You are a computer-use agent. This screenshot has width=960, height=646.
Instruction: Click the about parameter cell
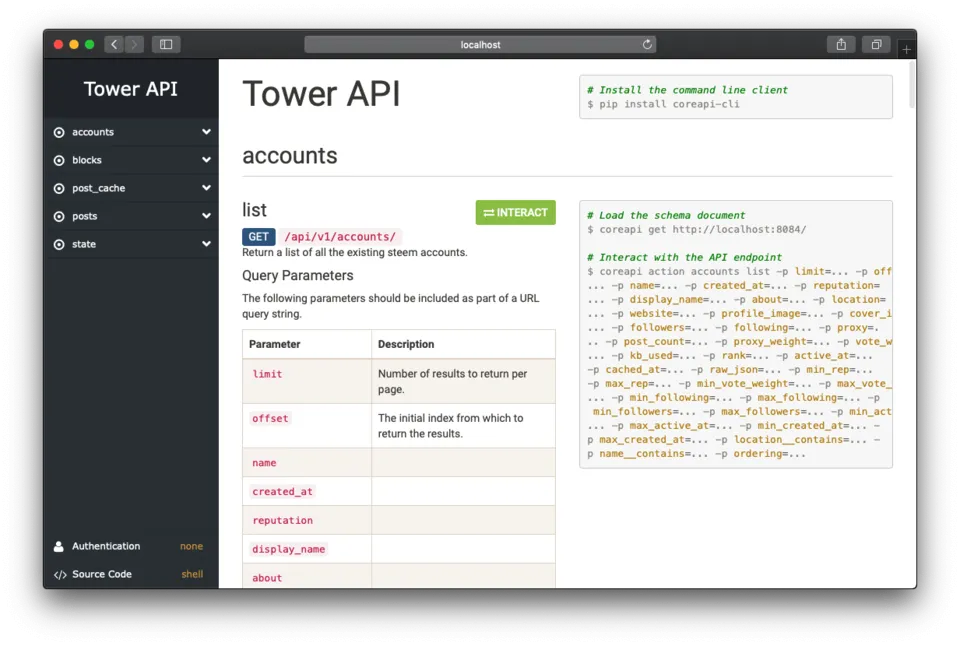pos(307,577)
